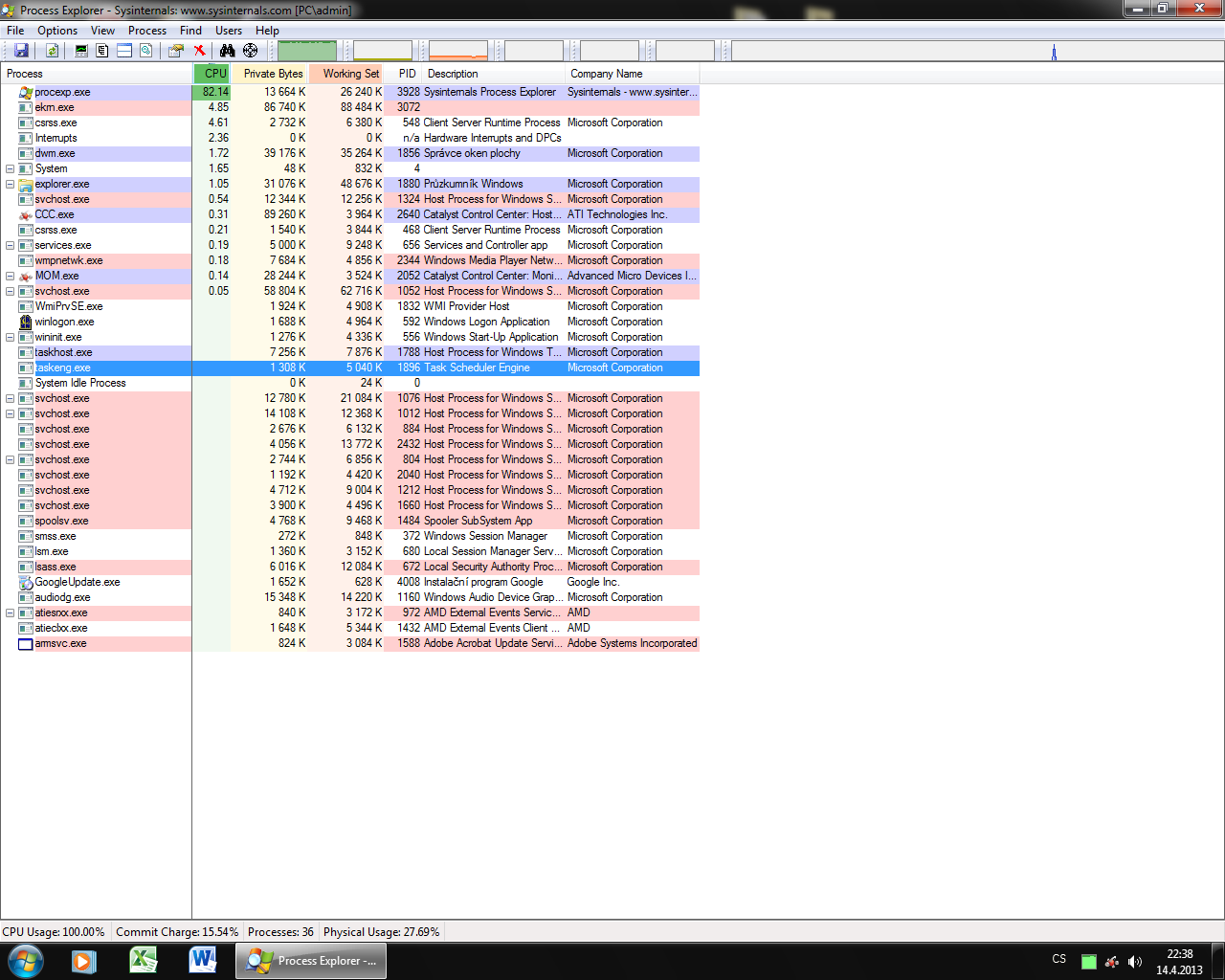Collapse the explorer.exe tree node

pyautogui.click(x=10, y=184)
